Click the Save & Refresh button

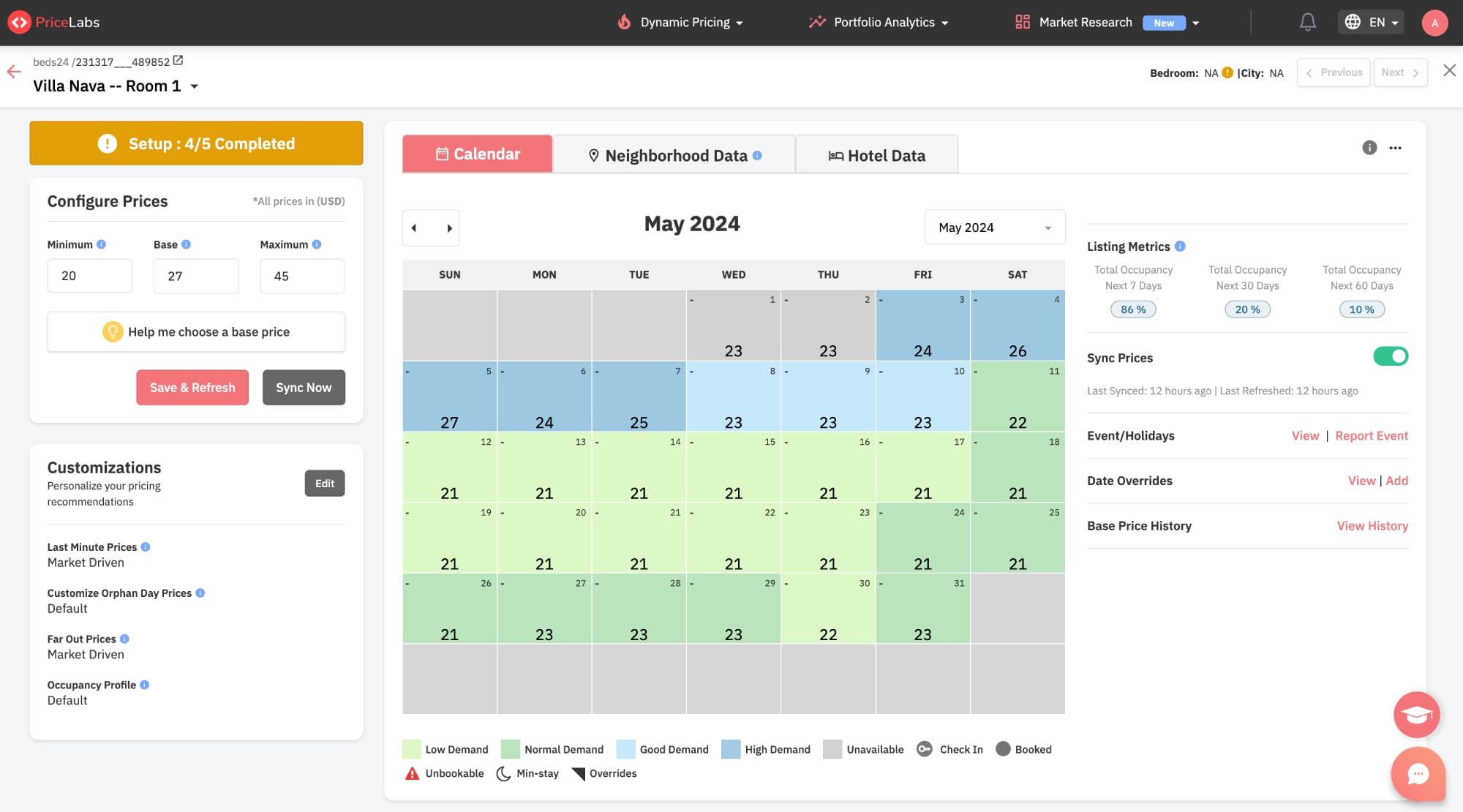tap(192, 386)
